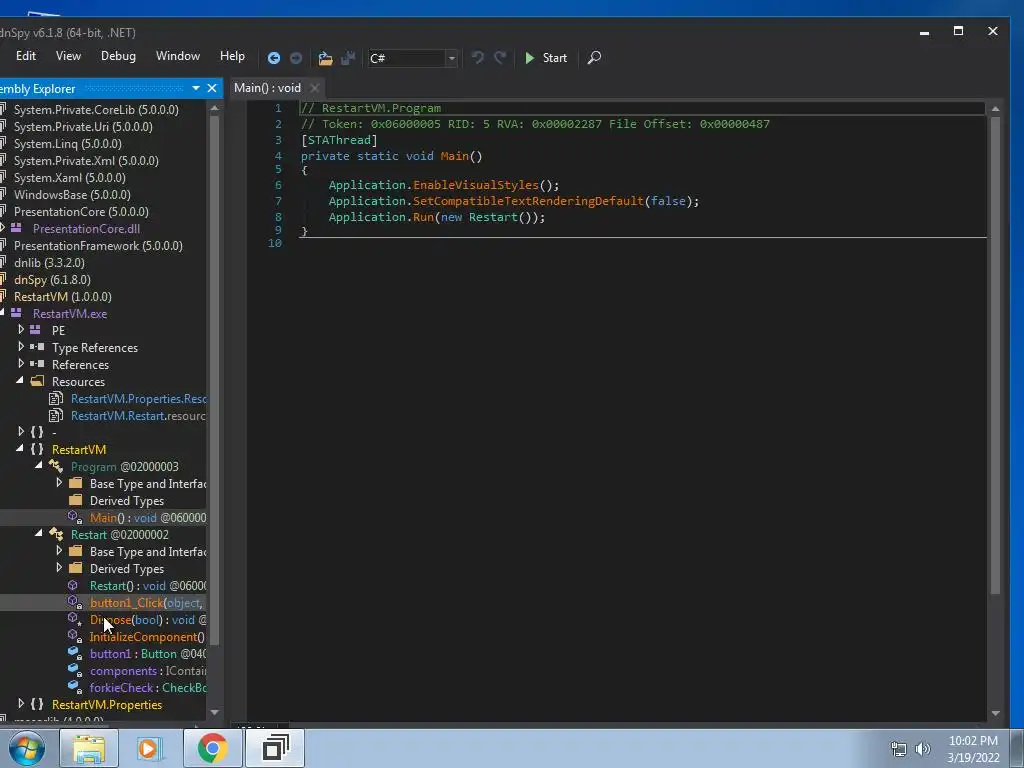Click the volume speaker tray icon
The height and width of the screenshot is (768, 1024).
[922, 749]
